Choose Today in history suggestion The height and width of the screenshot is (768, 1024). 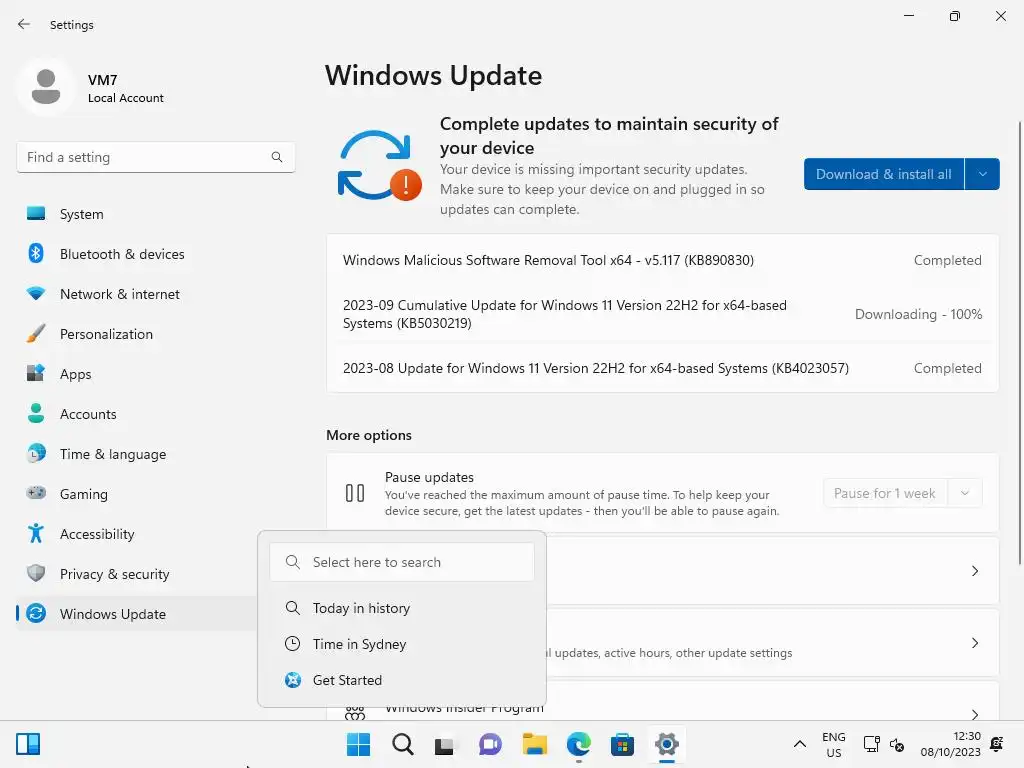point(402,608)
